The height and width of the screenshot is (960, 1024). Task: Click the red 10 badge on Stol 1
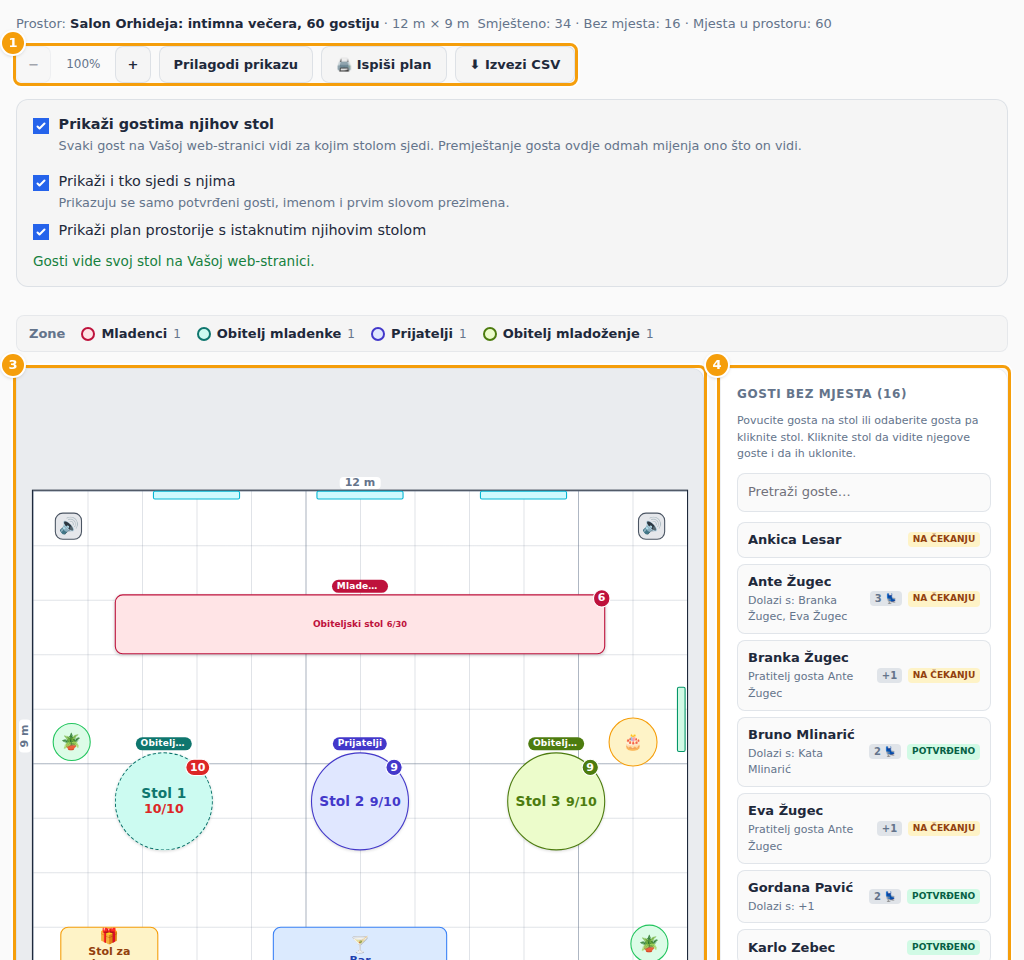198,767
